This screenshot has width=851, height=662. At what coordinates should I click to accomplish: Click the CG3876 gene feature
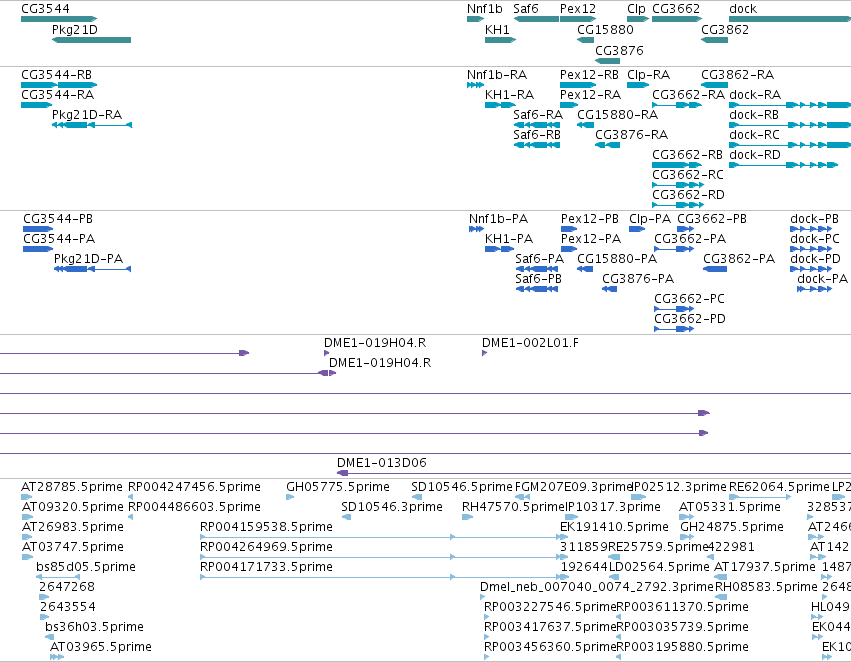click(607, 61)
